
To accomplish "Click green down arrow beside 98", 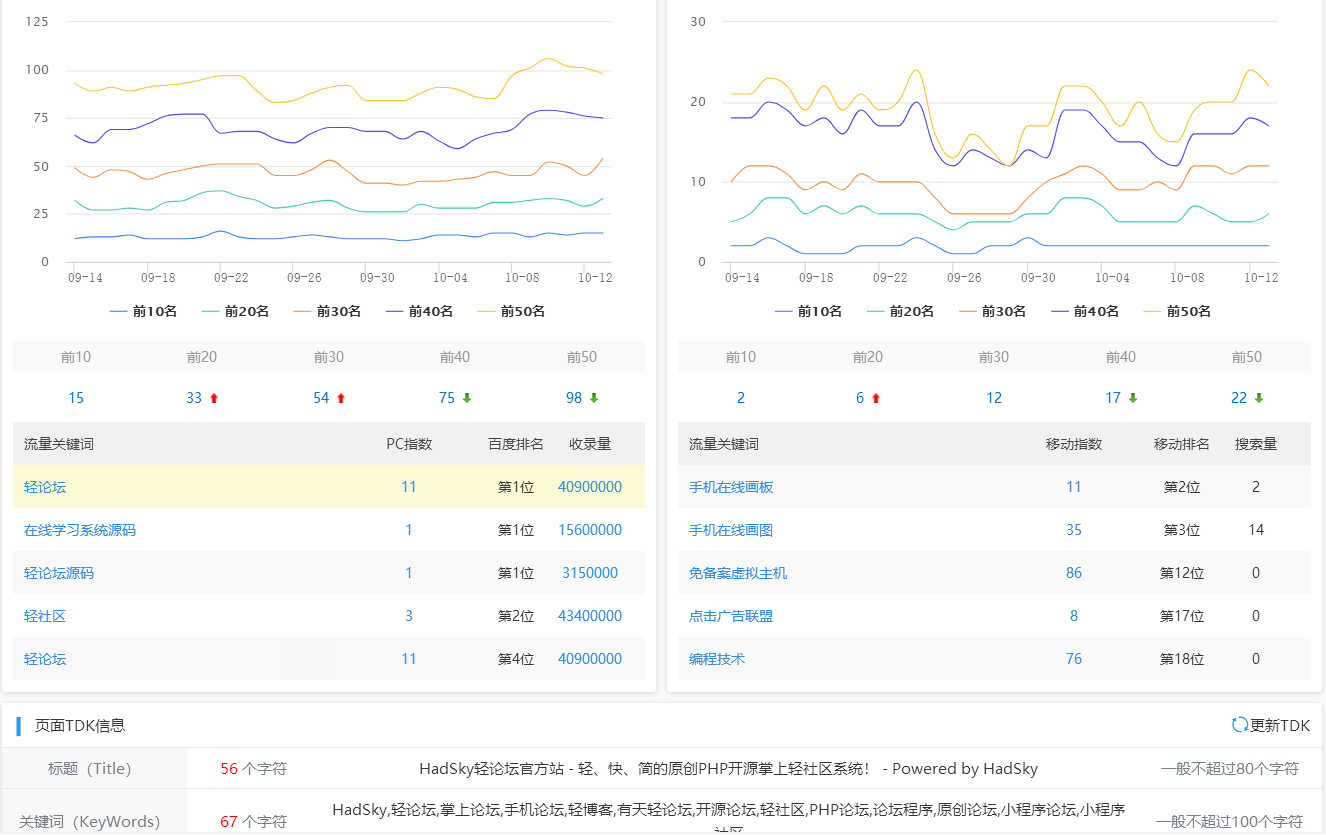I will pos(594,398).
